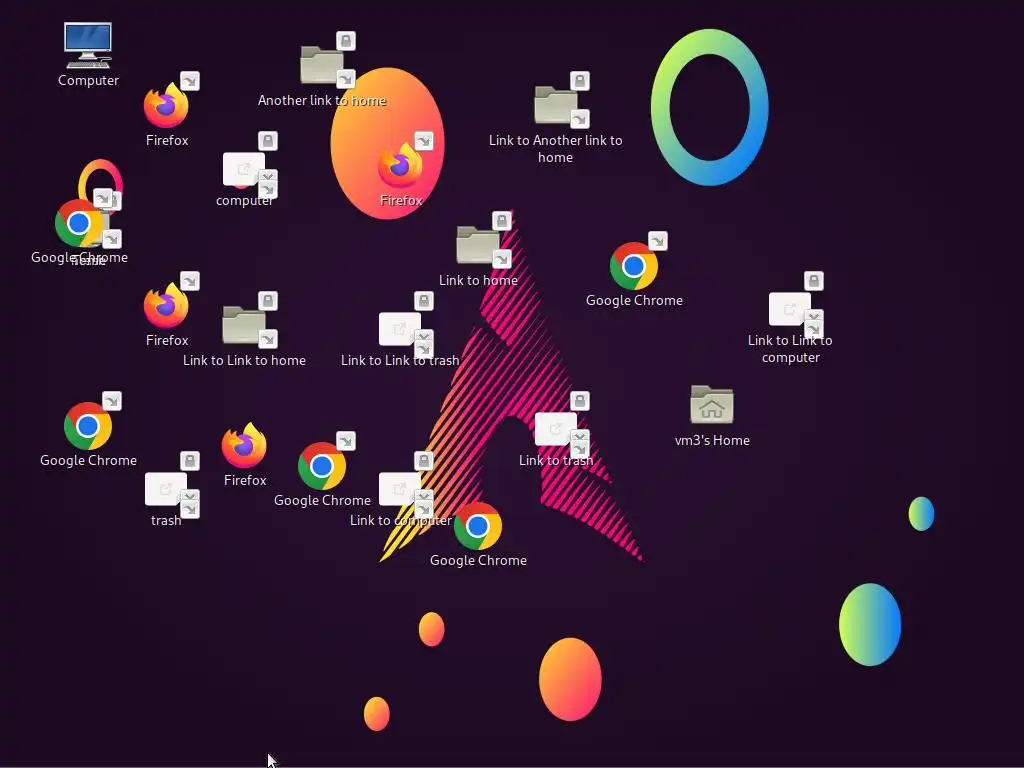Open the vm3's Home folder icon
This screenshot has width=1024, height=768.
(712, 405)
